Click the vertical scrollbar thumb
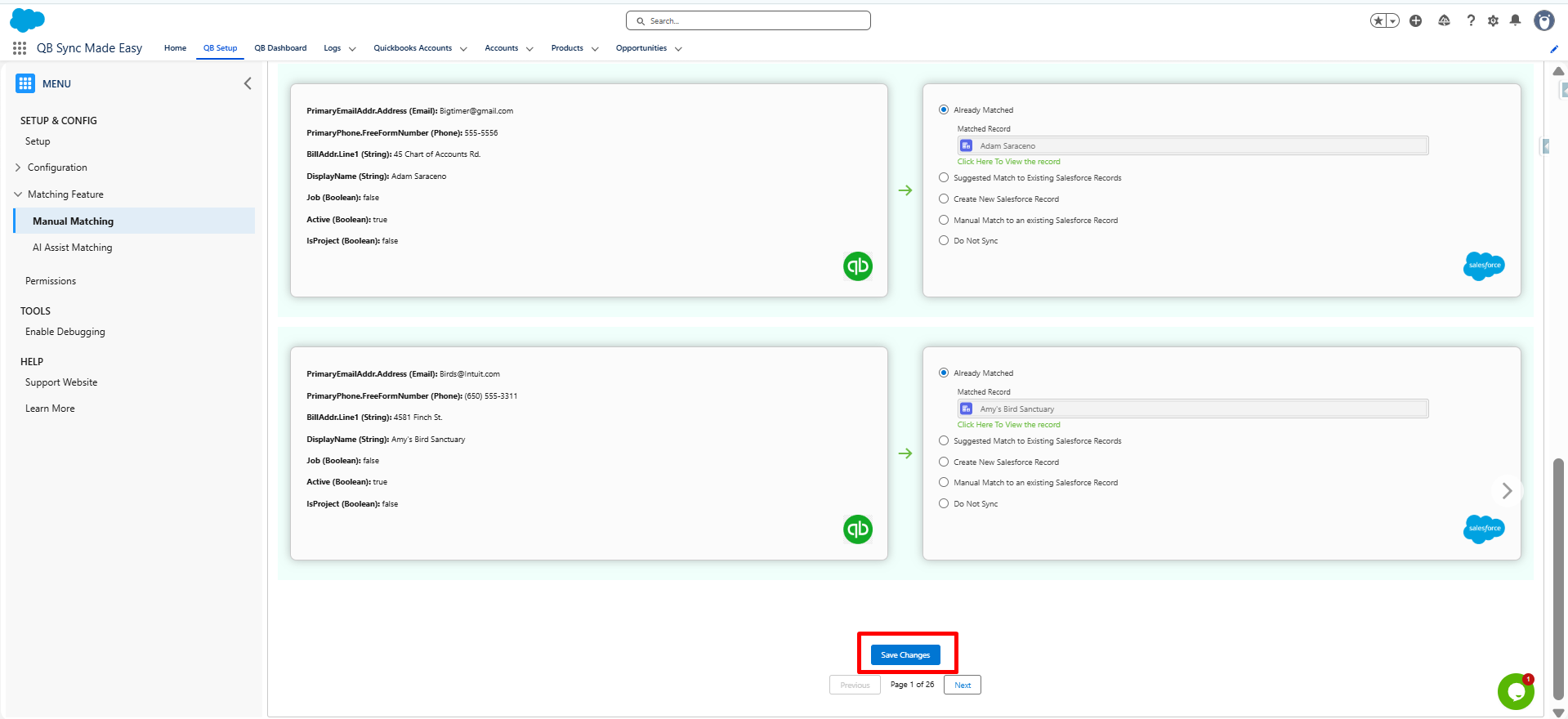The height and width of the screenshot is (719, 1568). 1558,579
